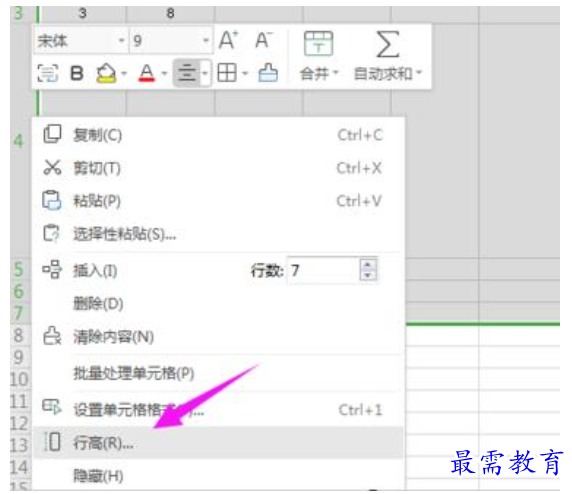
Task: Choose 批量处理单元格(P) menu entry
Action: tap(219, 373)
